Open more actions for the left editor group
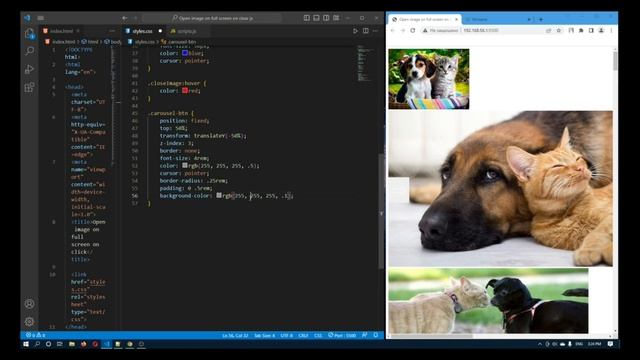This screenshot has width=640, height=360. [112, 31]
